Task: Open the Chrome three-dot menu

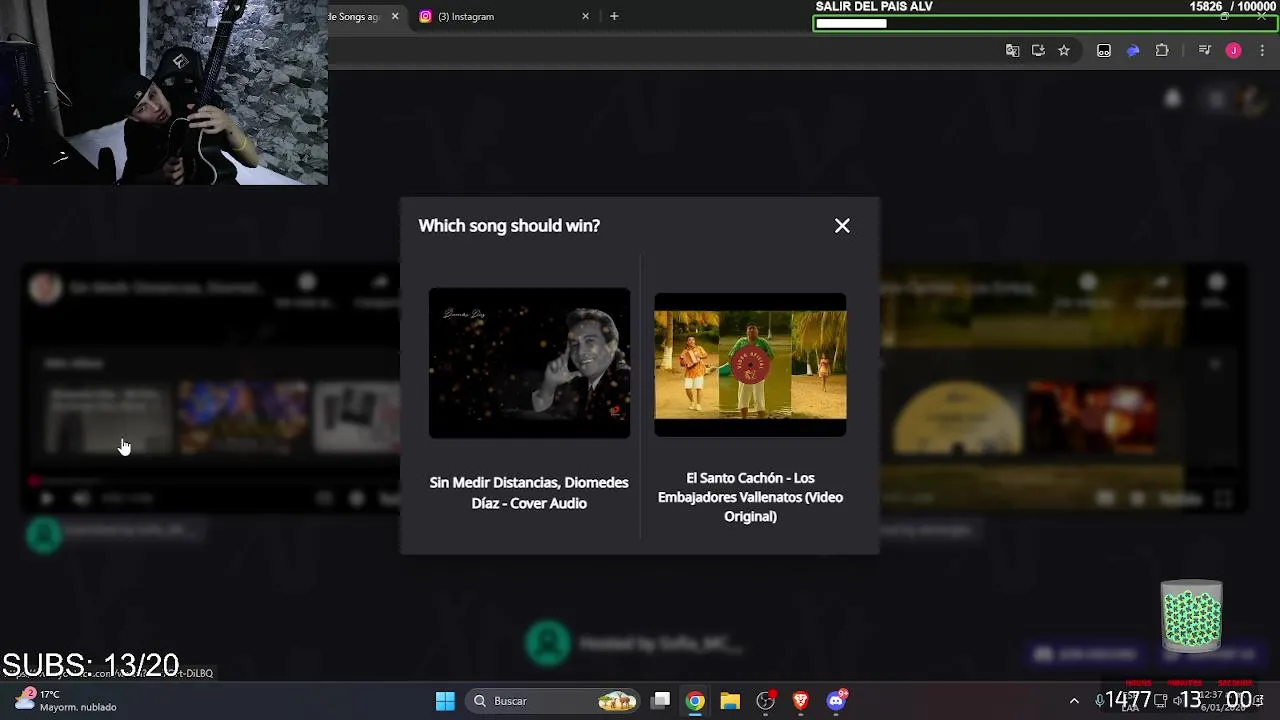Action: (x=1262, y=51)
